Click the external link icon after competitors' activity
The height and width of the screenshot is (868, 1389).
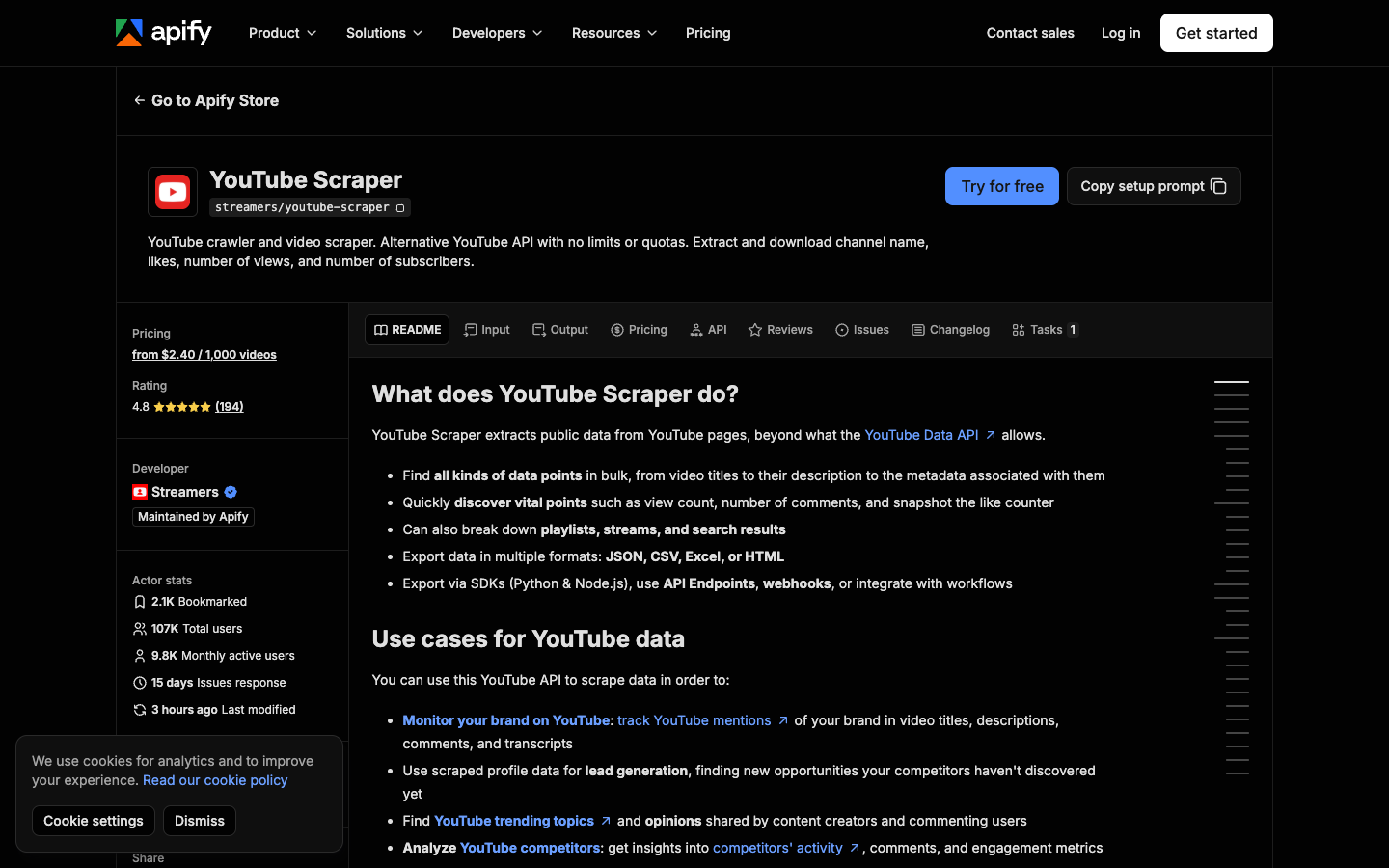[855, 848]
